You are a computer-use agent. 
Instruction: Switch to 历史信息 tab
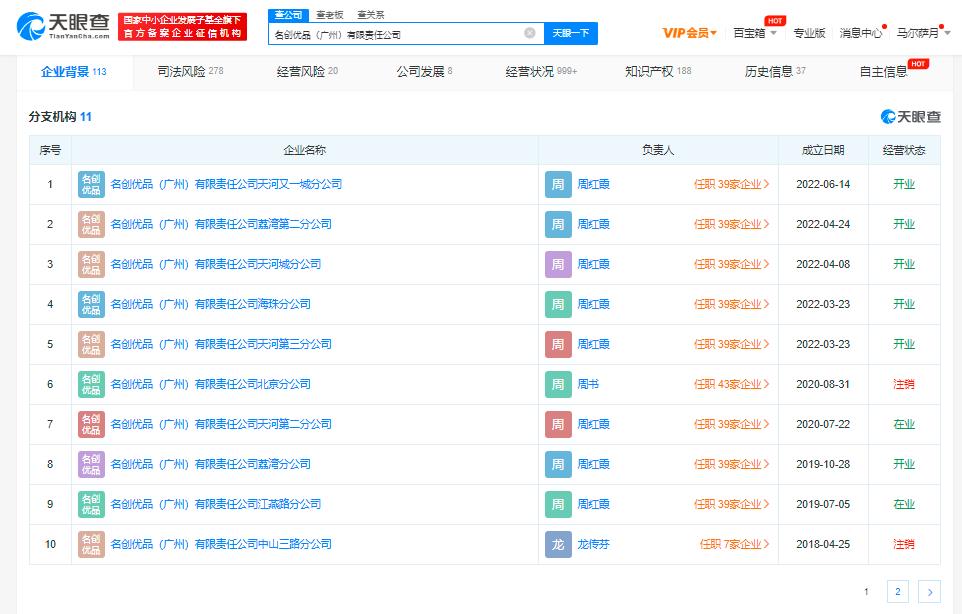[775, 72]
